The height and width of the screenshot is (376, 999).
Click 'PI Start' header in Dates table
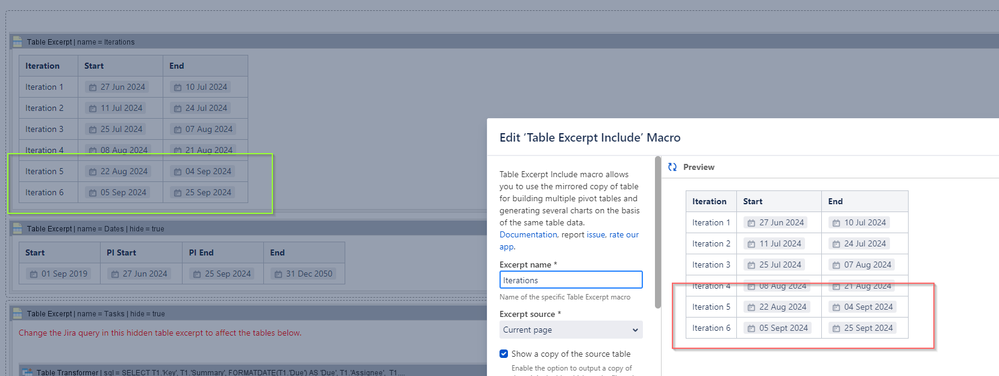click(x=141, y=253)
